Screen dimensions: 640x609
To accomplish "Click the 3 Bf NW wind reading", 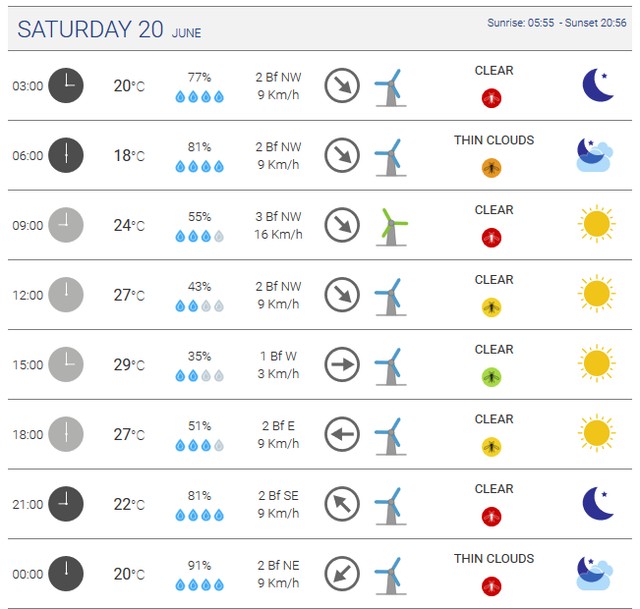I will [x=277, y=216].
